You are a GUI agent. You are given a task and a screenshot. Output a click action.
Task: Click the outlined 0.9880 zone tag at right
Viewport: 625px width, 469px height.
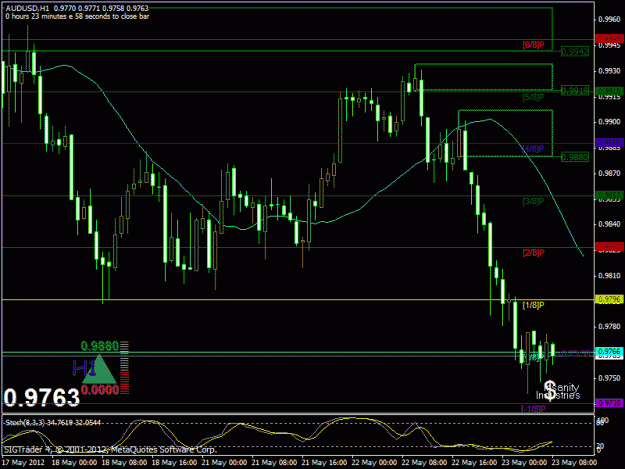575,157
